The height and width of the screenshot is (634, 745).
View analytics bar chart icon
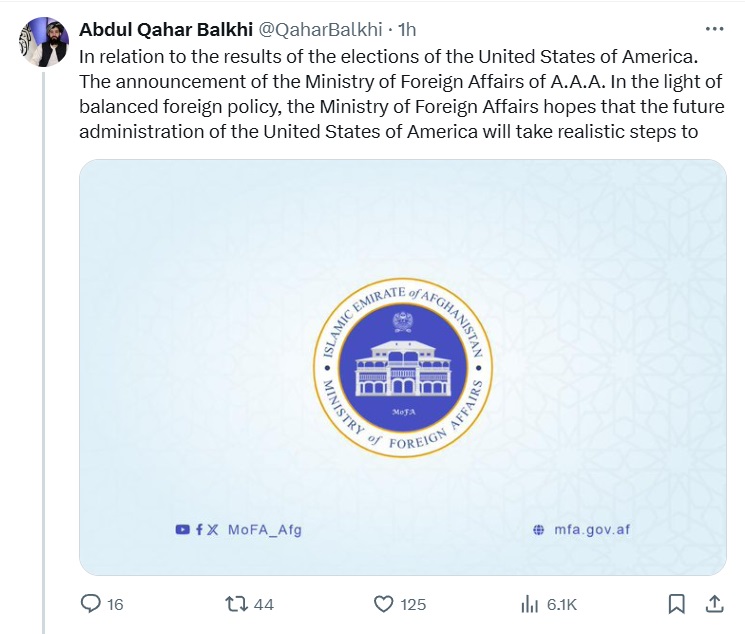click(x=530, y=605)
